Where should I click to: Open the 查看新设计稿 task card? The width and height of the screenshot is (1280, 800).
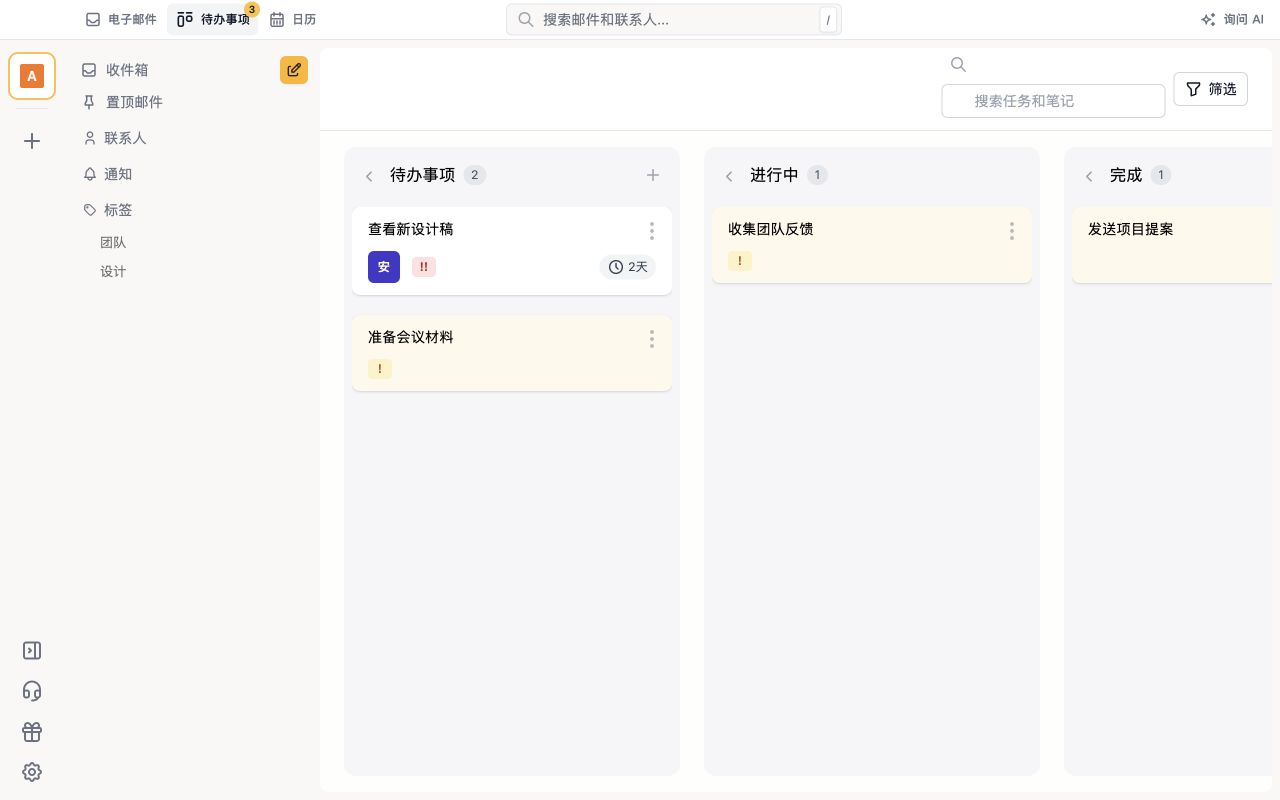pyautogui.click(x=512, y=251)
